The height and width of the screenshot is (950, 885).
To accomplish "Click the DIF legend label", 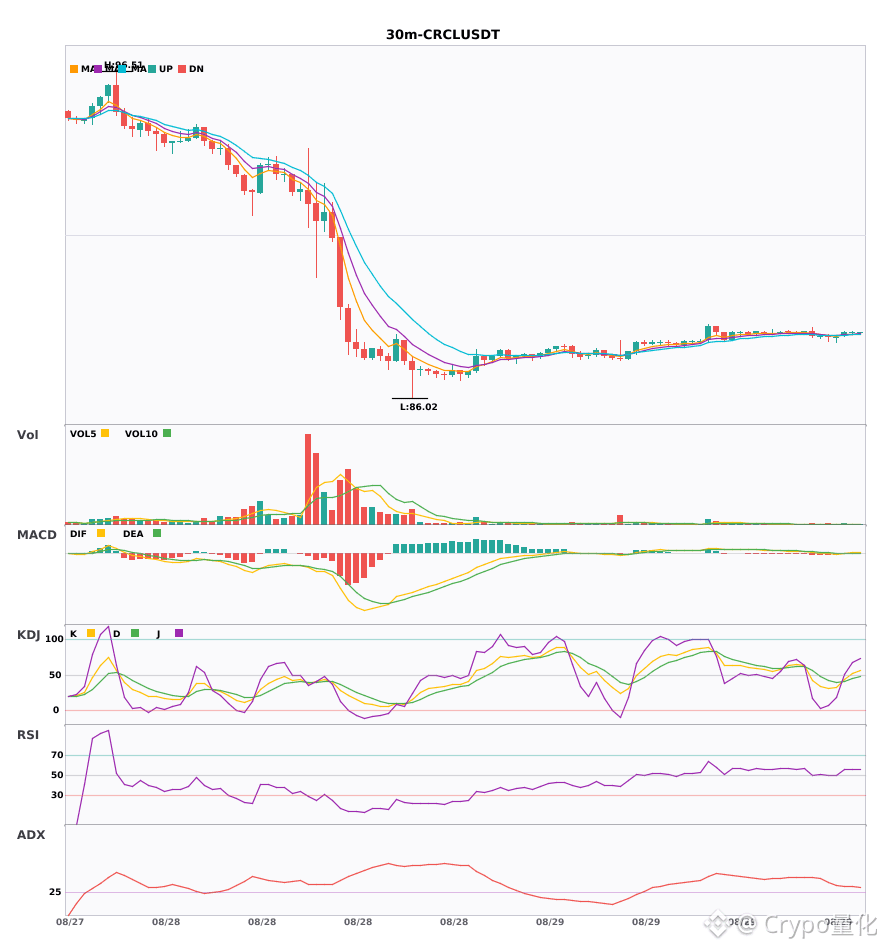I will point(78,534).
